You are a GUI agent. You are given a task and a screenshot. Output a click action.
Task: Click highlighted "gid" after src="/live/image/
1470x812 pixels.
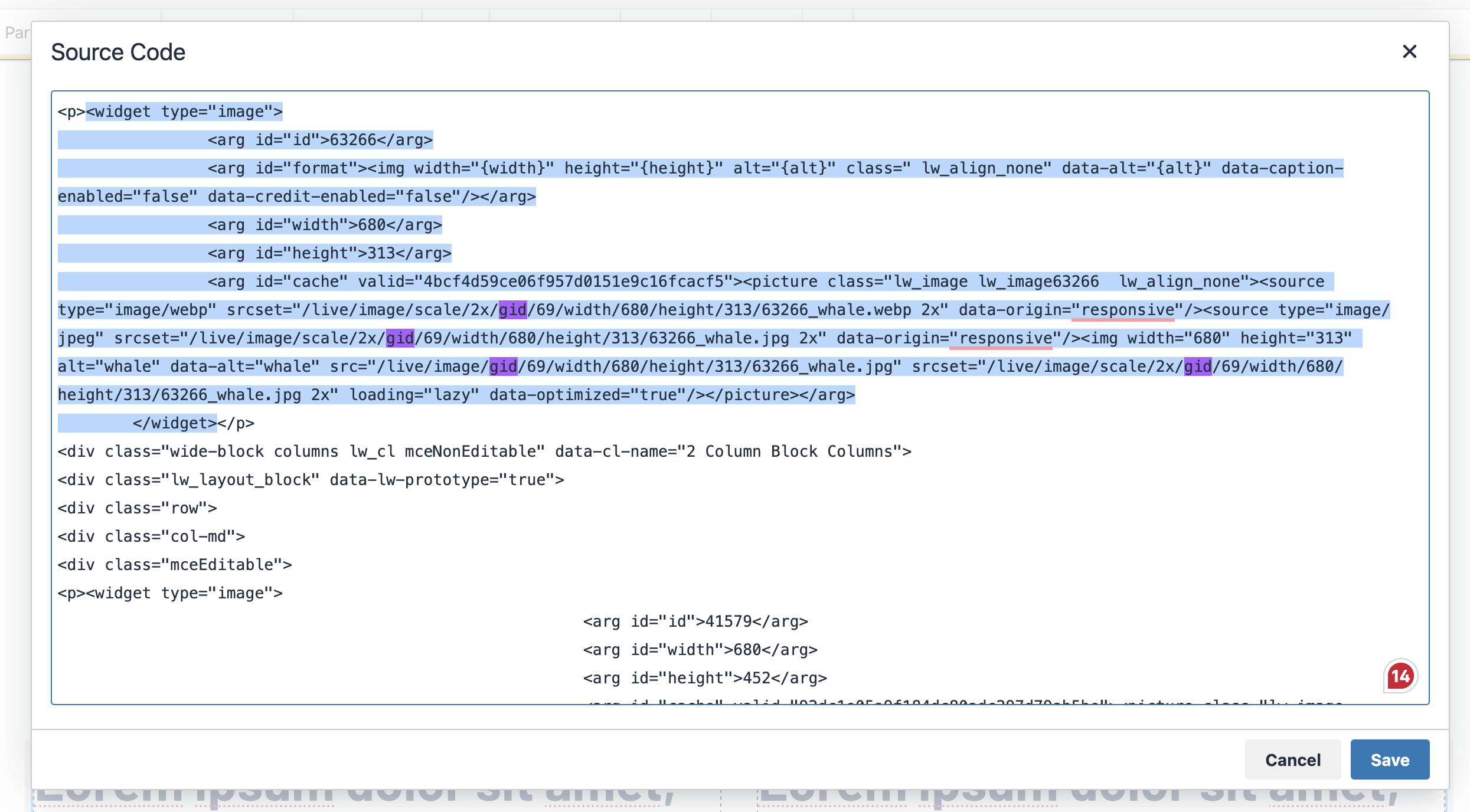(x=503, y=366)
